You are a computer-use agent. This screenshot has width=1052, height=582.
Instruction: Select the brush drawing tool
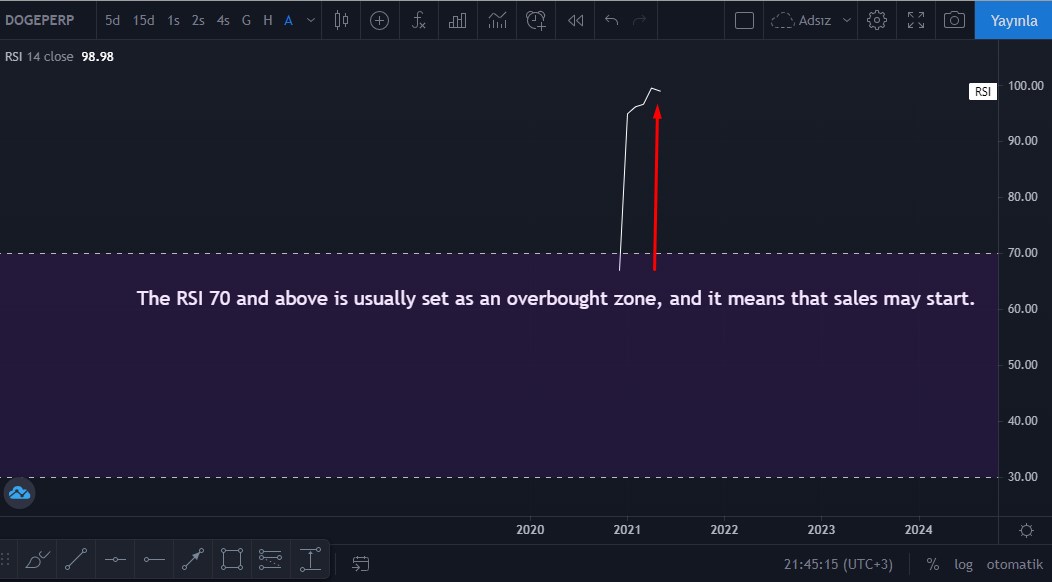click(38, 559)
